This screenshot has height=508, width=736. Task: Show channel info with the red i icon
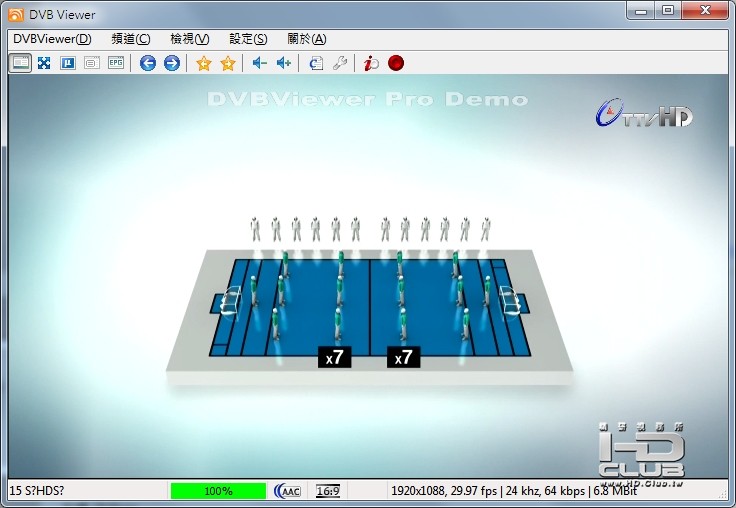(371, 63)
